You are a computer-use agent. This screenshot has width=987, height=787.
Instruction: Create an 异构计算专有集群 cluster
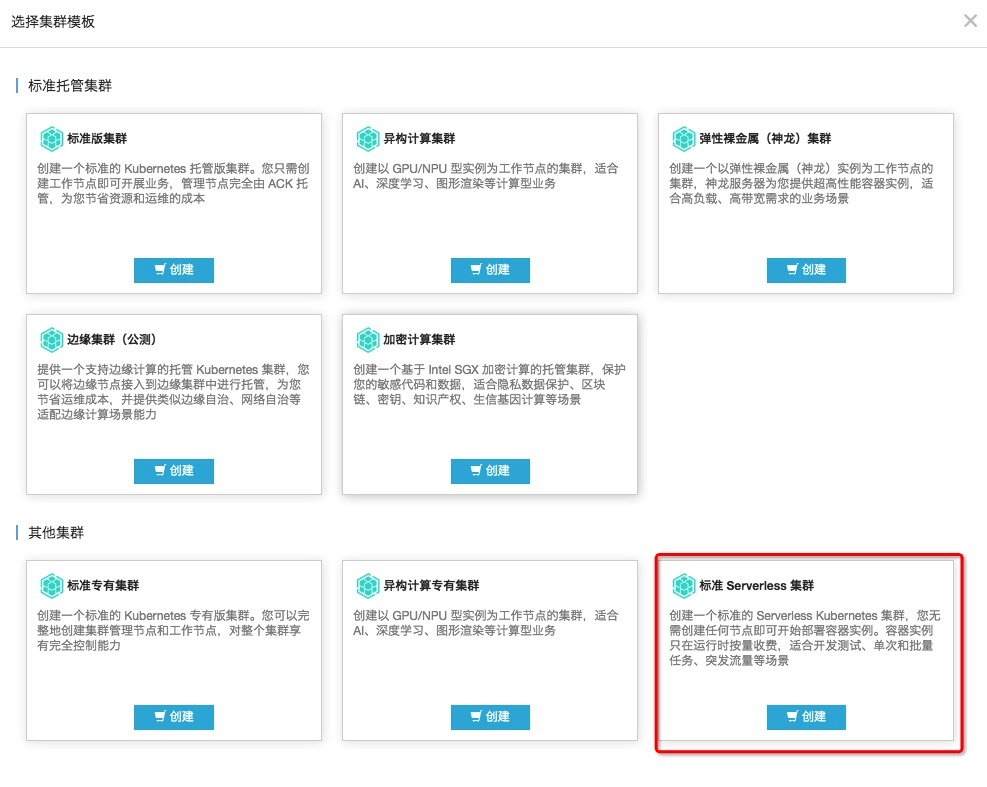pyautogui.click(x=490, y=717)
